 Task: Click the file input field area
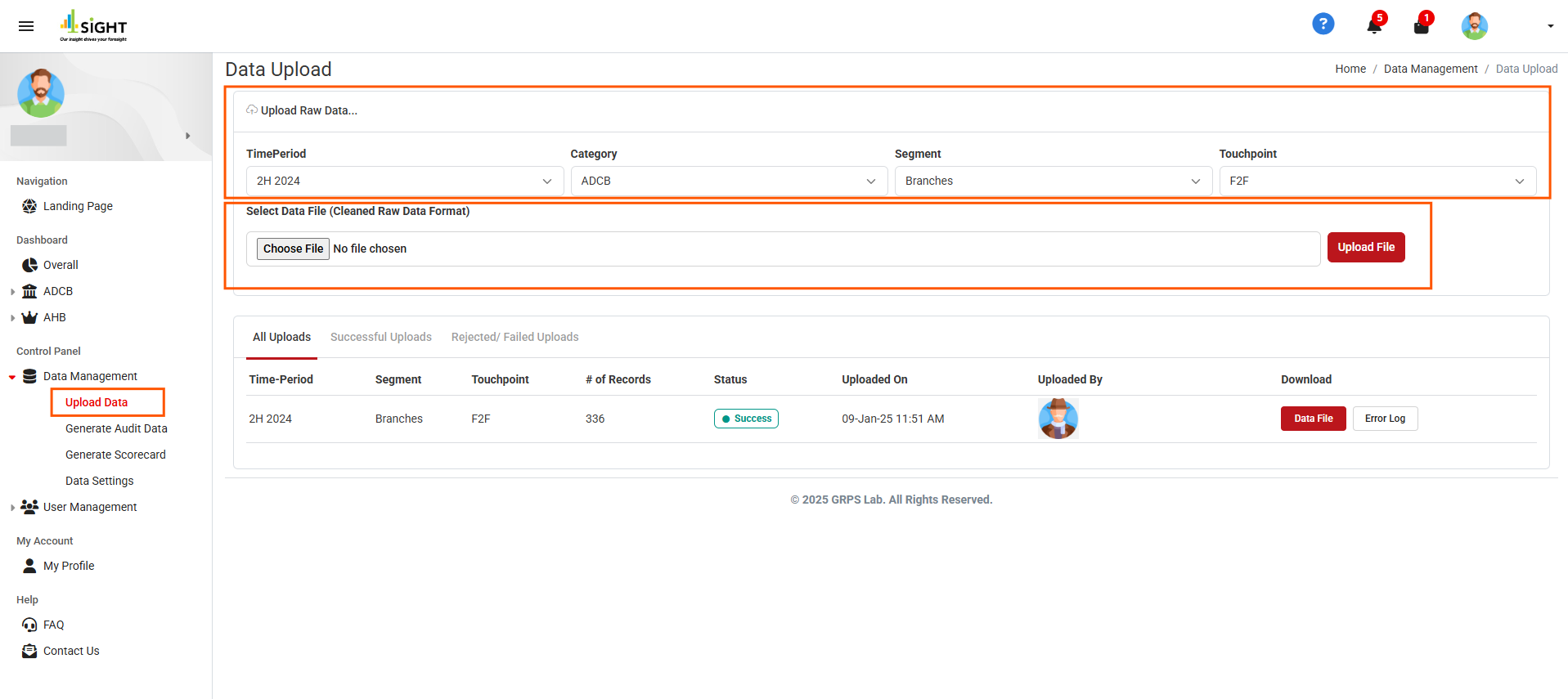[783, 249]
